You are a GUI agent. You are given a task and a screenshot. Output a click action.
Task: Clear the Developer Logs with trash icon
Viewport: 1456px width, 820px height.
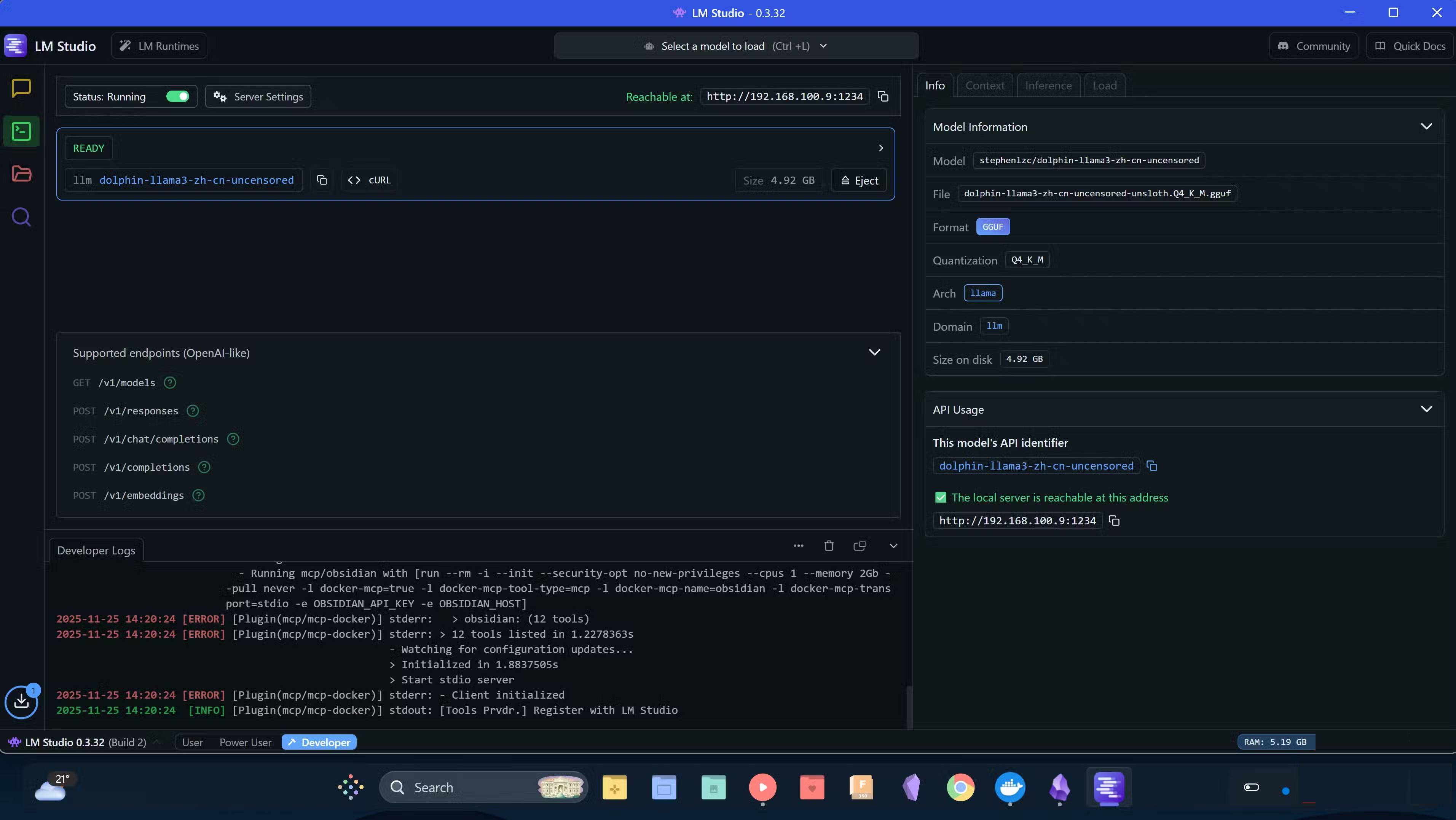tap(828, 545)
